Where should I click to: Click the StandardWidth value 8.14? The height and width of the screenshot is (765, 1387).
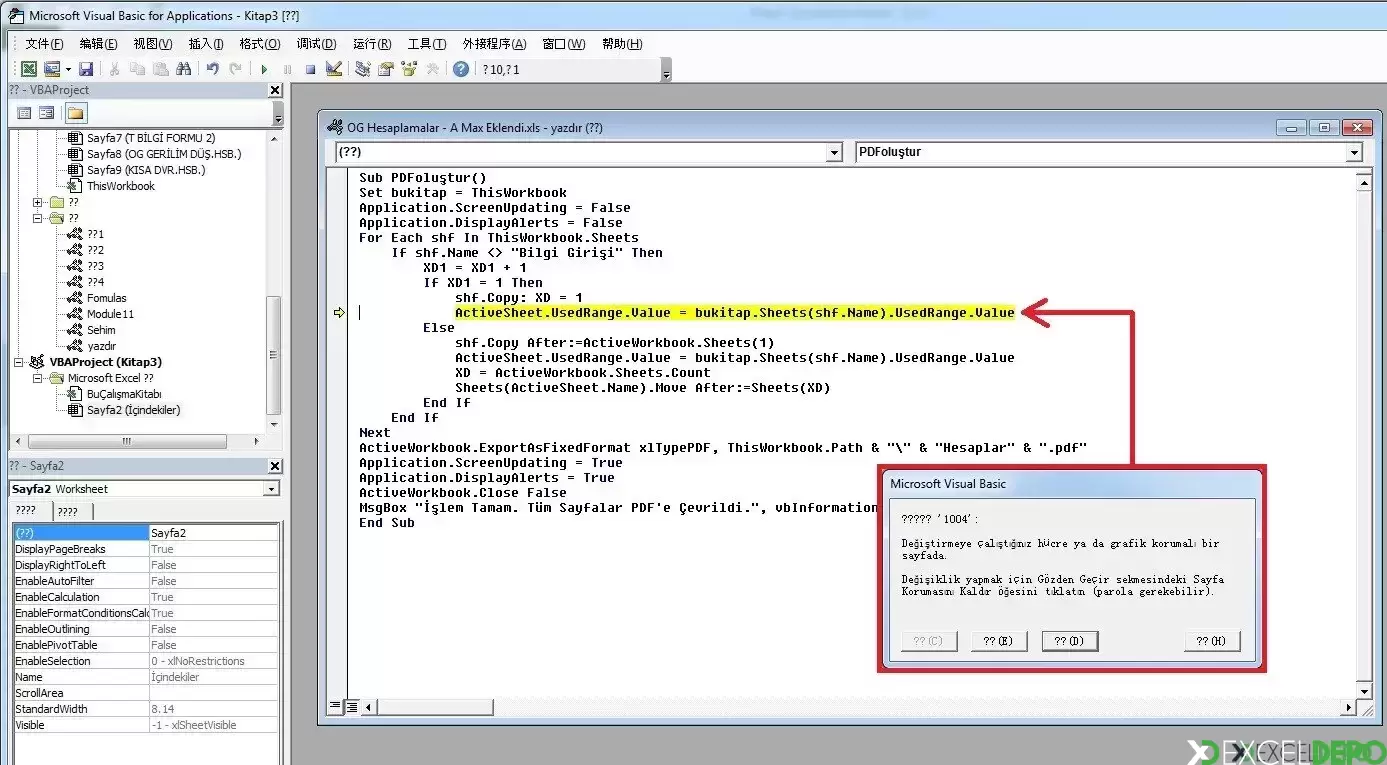[x=213, y=709]
